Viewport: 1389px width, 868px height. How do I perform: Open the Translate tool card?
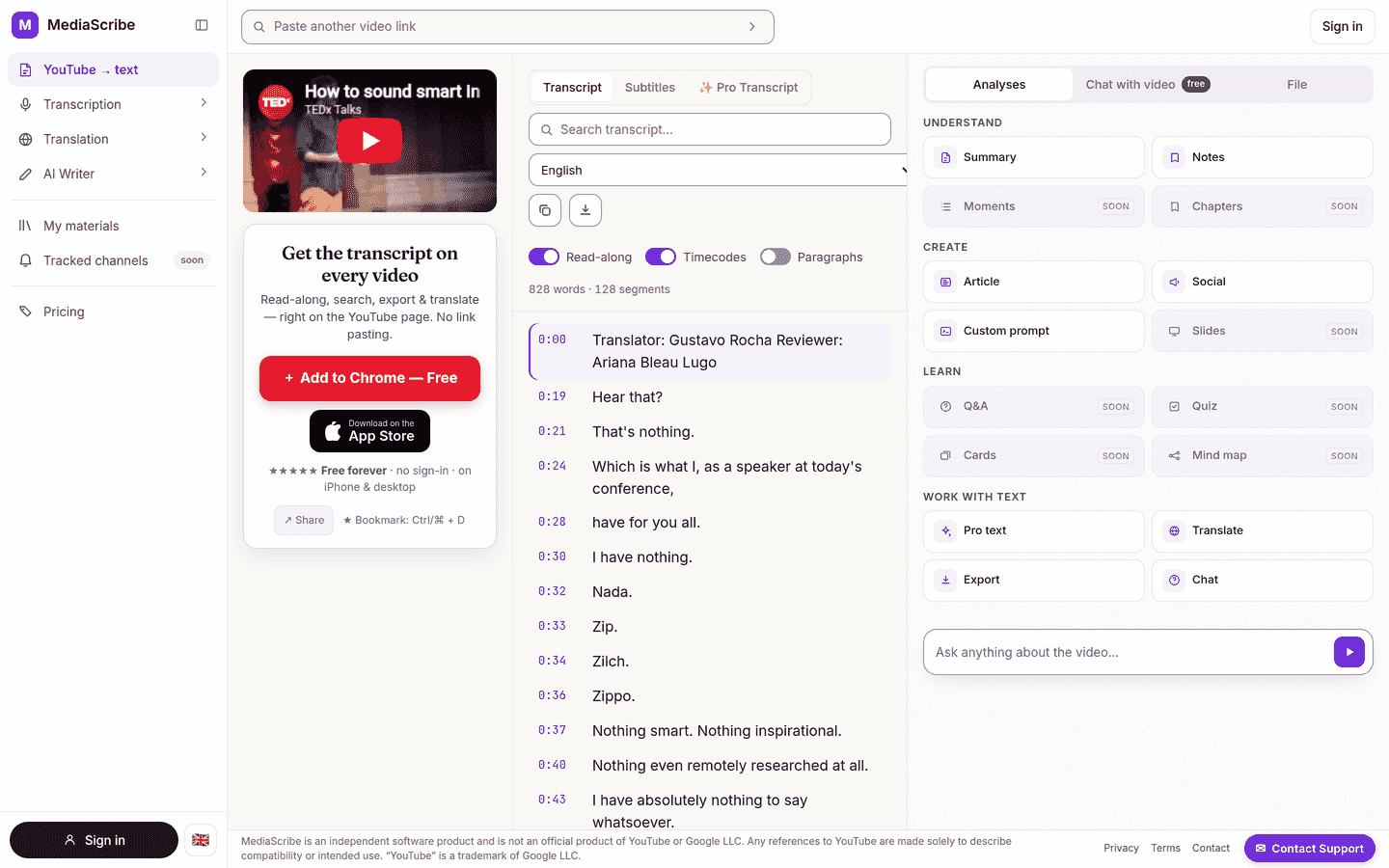[x=1263, y=530]
